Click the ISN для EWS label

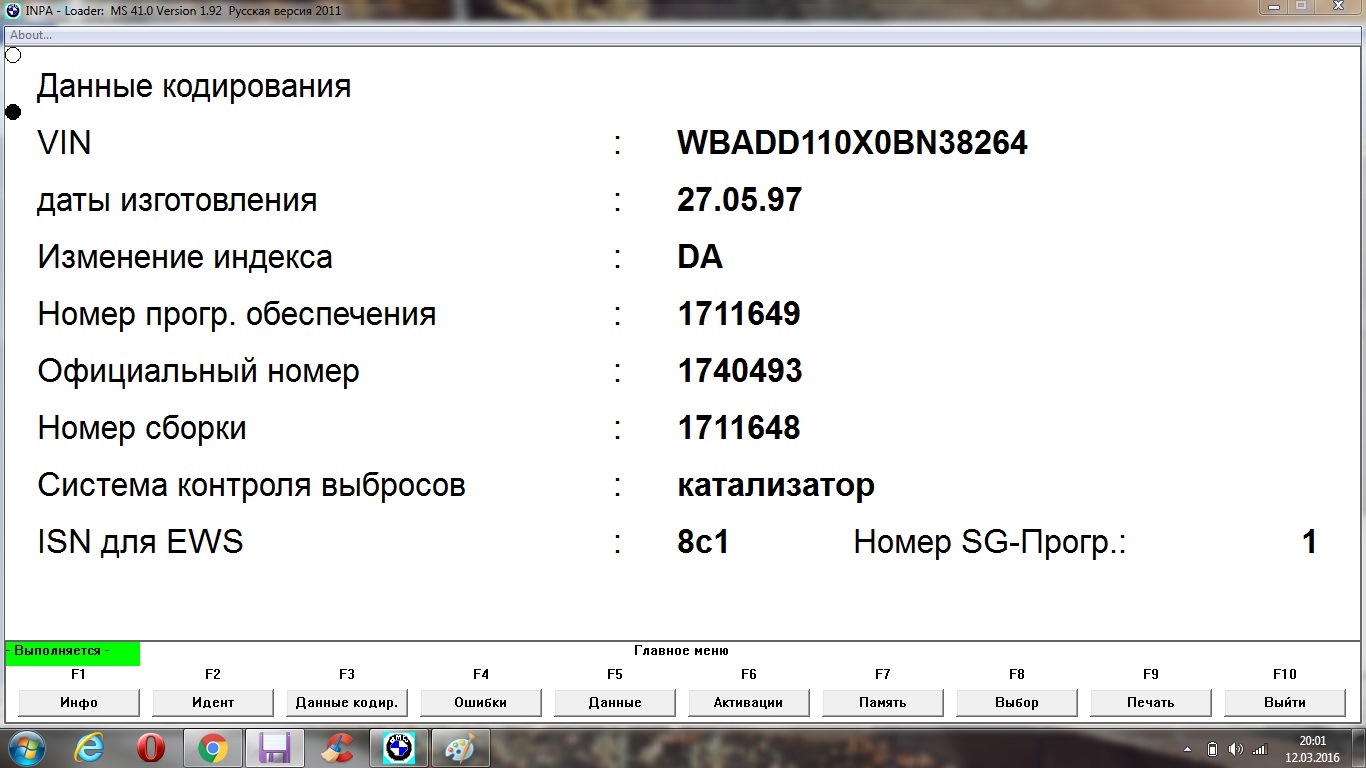[x=140, y=542]
